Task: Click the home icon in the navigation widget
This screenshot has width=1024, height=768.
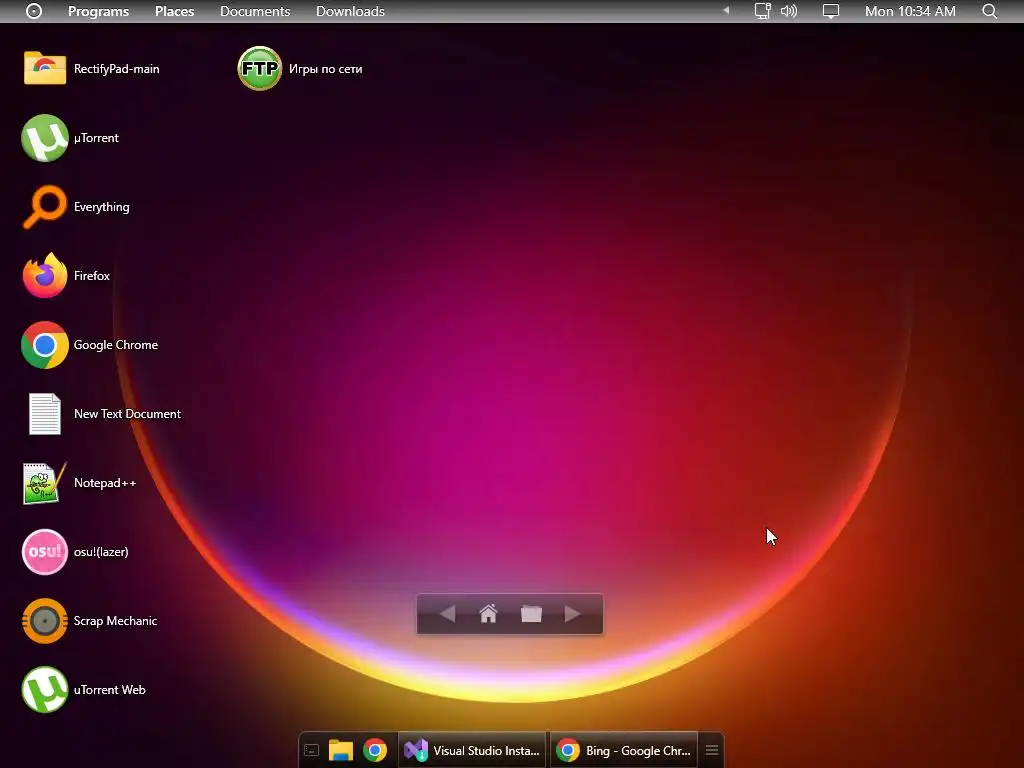Action: point(488,614)
